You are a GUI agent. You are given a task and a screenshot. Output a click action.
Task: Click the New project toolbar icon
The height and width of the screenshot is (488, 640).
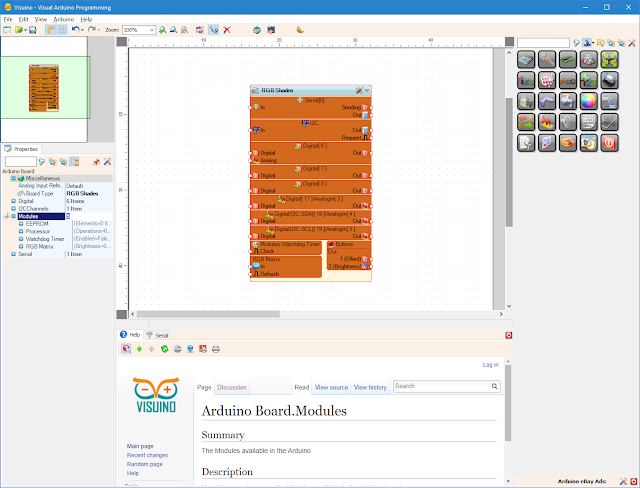tap(7, 30)
